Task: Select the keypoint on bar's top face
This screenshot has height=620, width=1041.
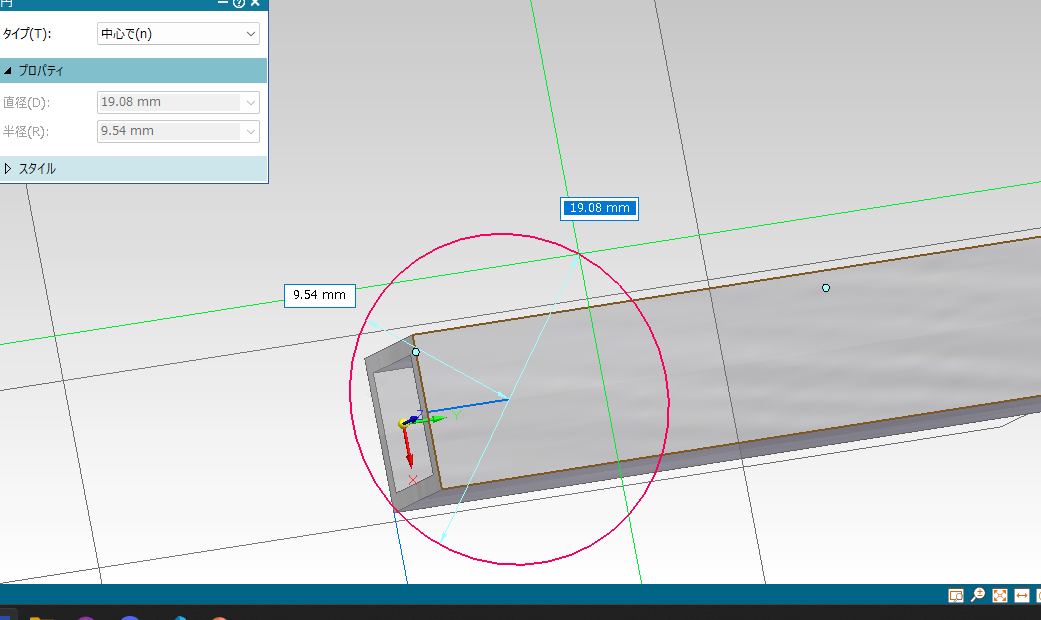Action: [826, 288]
